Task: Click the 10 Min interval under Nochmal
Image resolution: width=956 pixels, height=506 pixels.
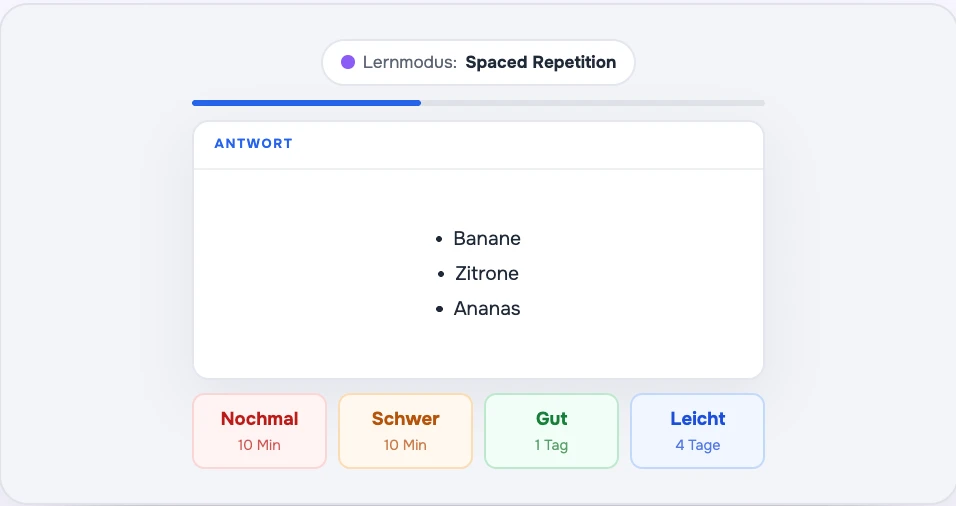Action: [259, 445]
